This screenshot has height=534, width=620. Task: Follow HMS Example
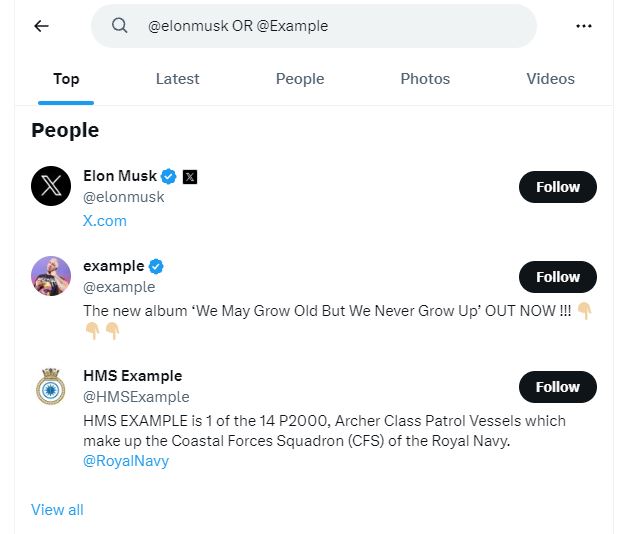click(x=558, y=387)
